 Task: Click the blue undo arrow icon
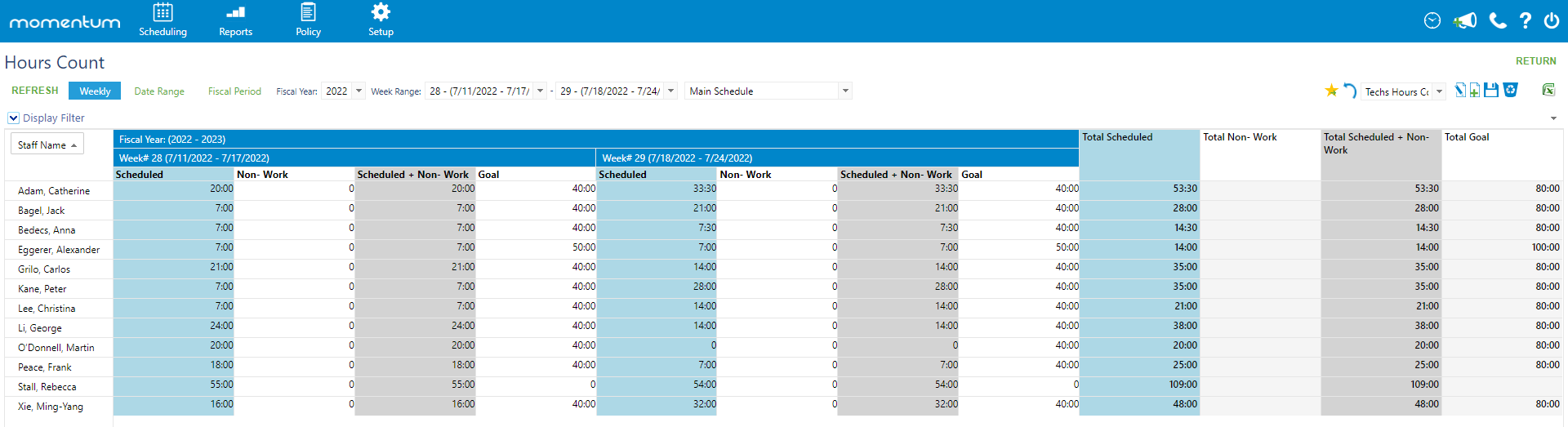1350,91
